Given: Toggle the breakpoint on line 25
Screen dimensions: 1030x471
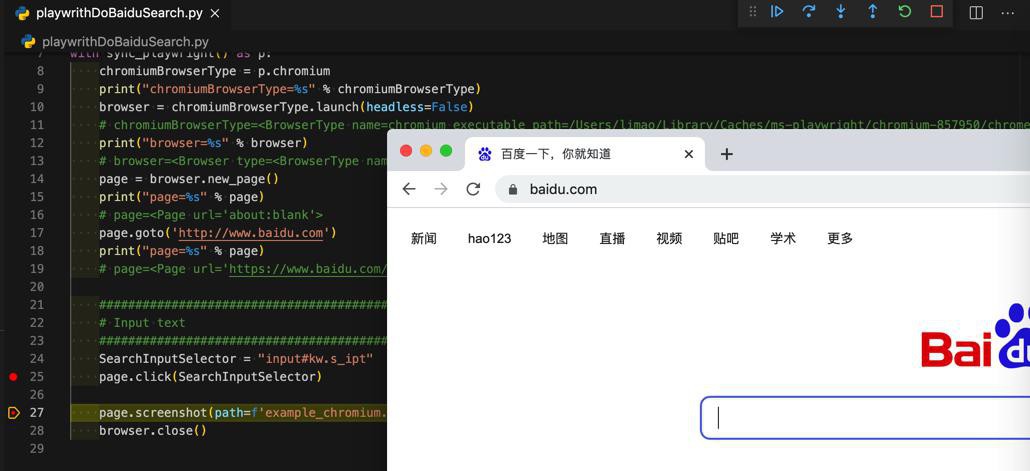Looking at the screenshot, I should click(x=13, y=377).
